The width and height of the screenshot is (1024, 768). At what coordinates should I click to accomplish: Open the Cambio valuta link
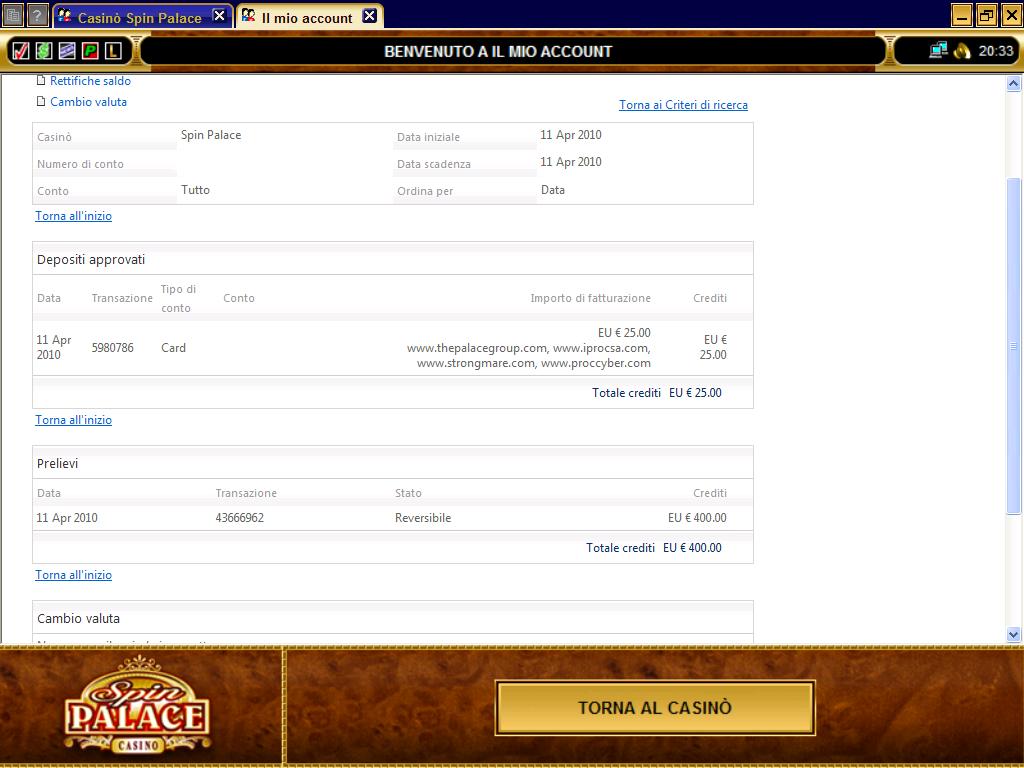(x=88, y=102)
